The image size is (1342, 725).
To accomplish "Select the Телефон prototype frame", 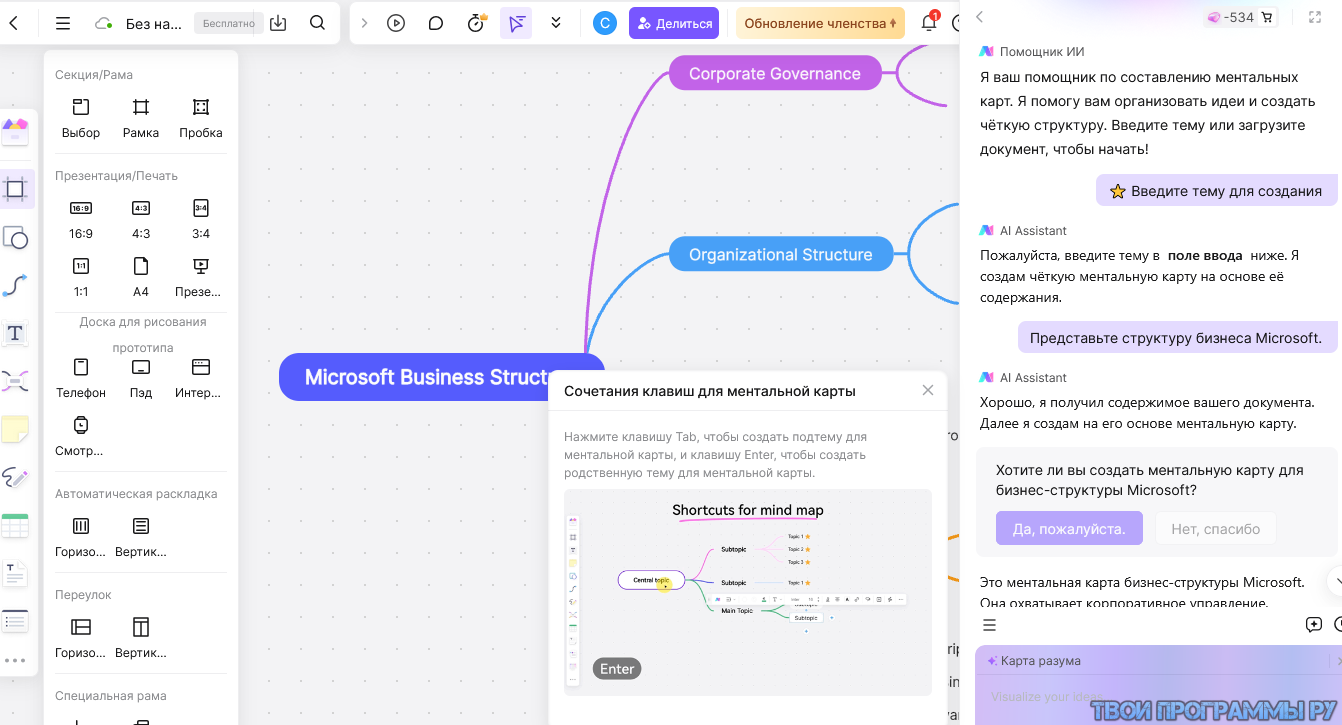I will 81,378.
